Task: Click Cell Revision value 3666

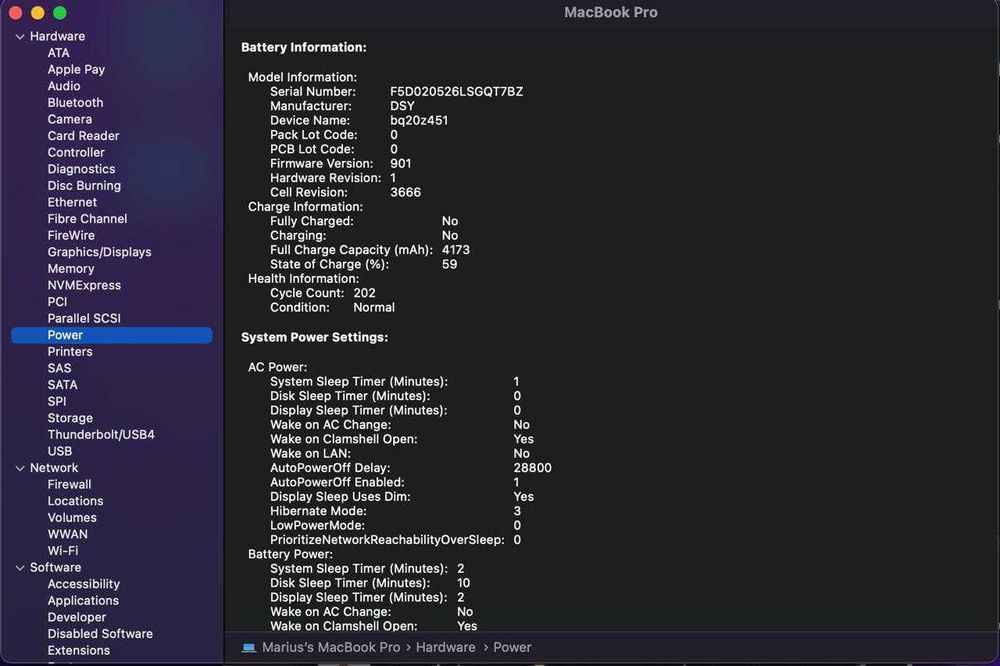Action: [405, 192]
